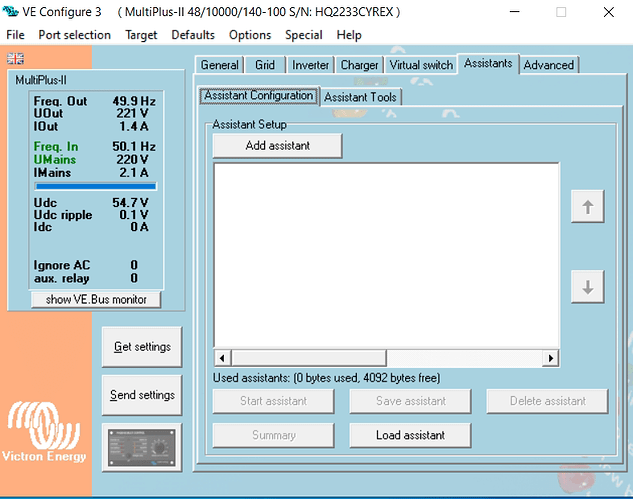Switch to the Virtual switch tab
The height and width of the screenshot is (499, 633).
pyautogui.click(x=421, y=65)
